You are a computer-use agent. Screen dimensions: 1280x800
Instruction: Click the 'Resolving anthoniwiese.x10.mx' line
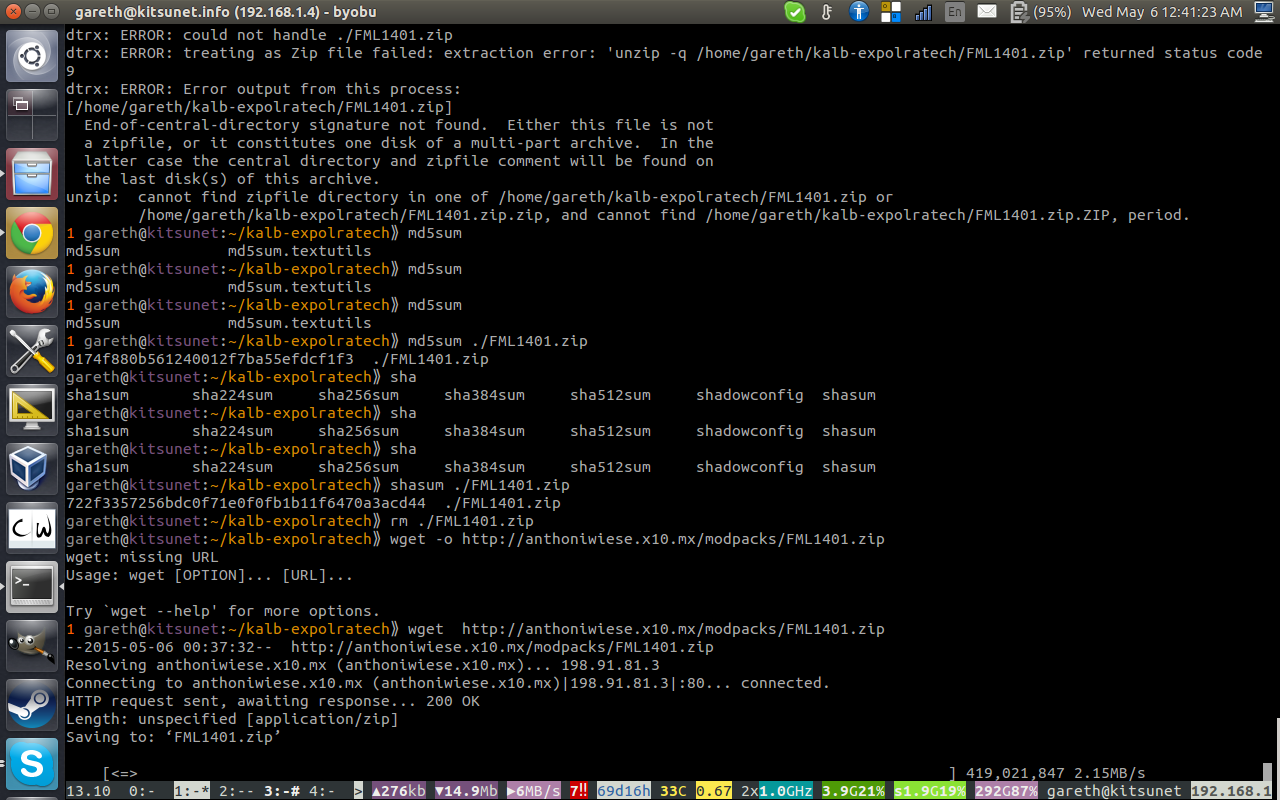[363, 665]
